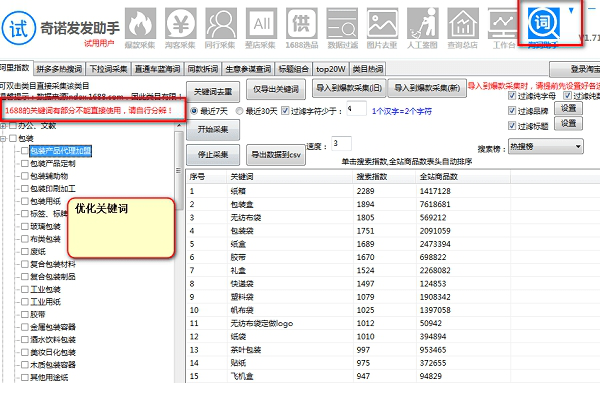This screenshot has width=600, height=398.
Task: Click the 导出数据到csv button
Action: 276,155
